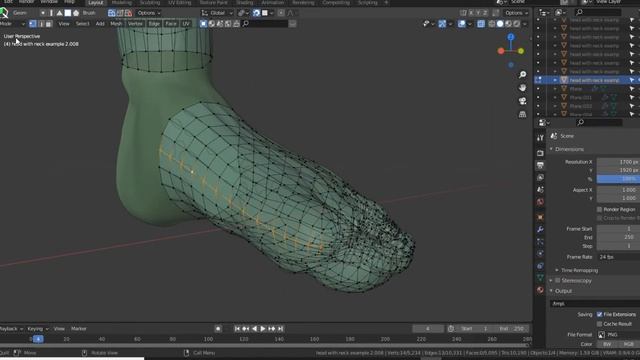Click the pan view hand icon
640x360 pixels.
click(522, 88)
